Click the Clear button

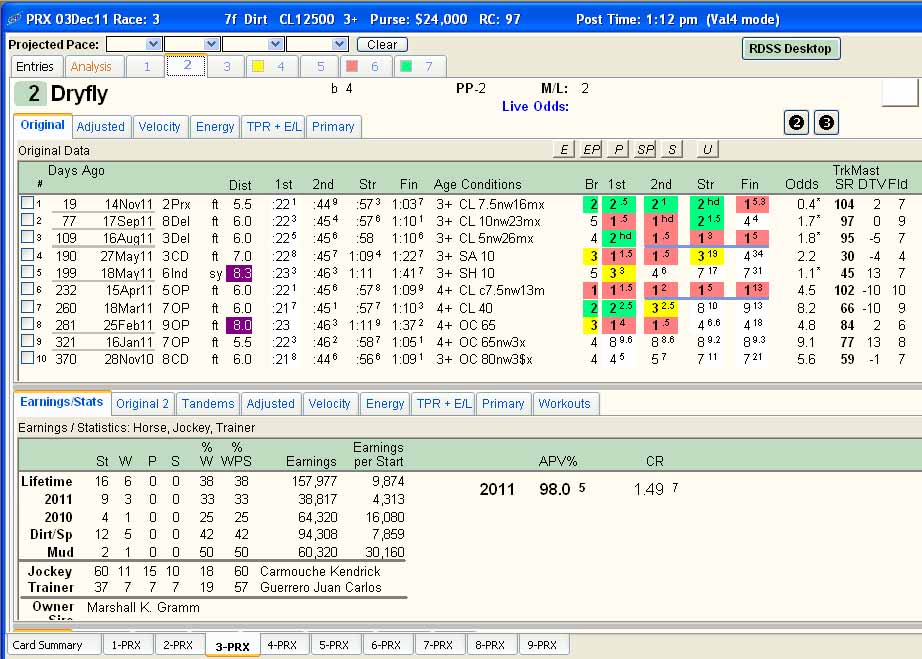point(382,45)
